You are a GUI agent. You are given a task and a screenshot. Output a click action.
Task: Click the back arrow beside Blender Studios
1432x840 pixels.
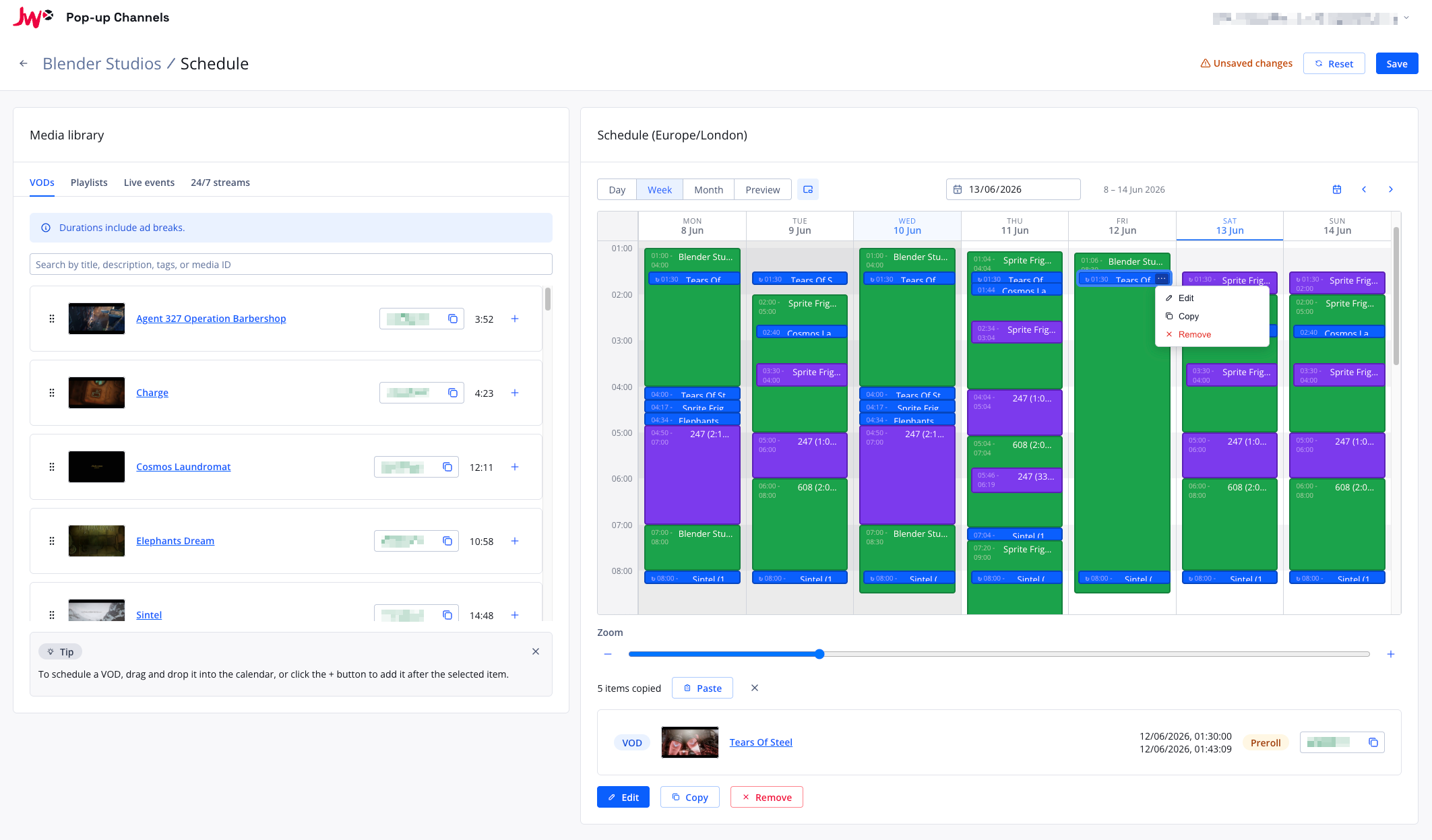pyautogui.click(x=24, y=63)
